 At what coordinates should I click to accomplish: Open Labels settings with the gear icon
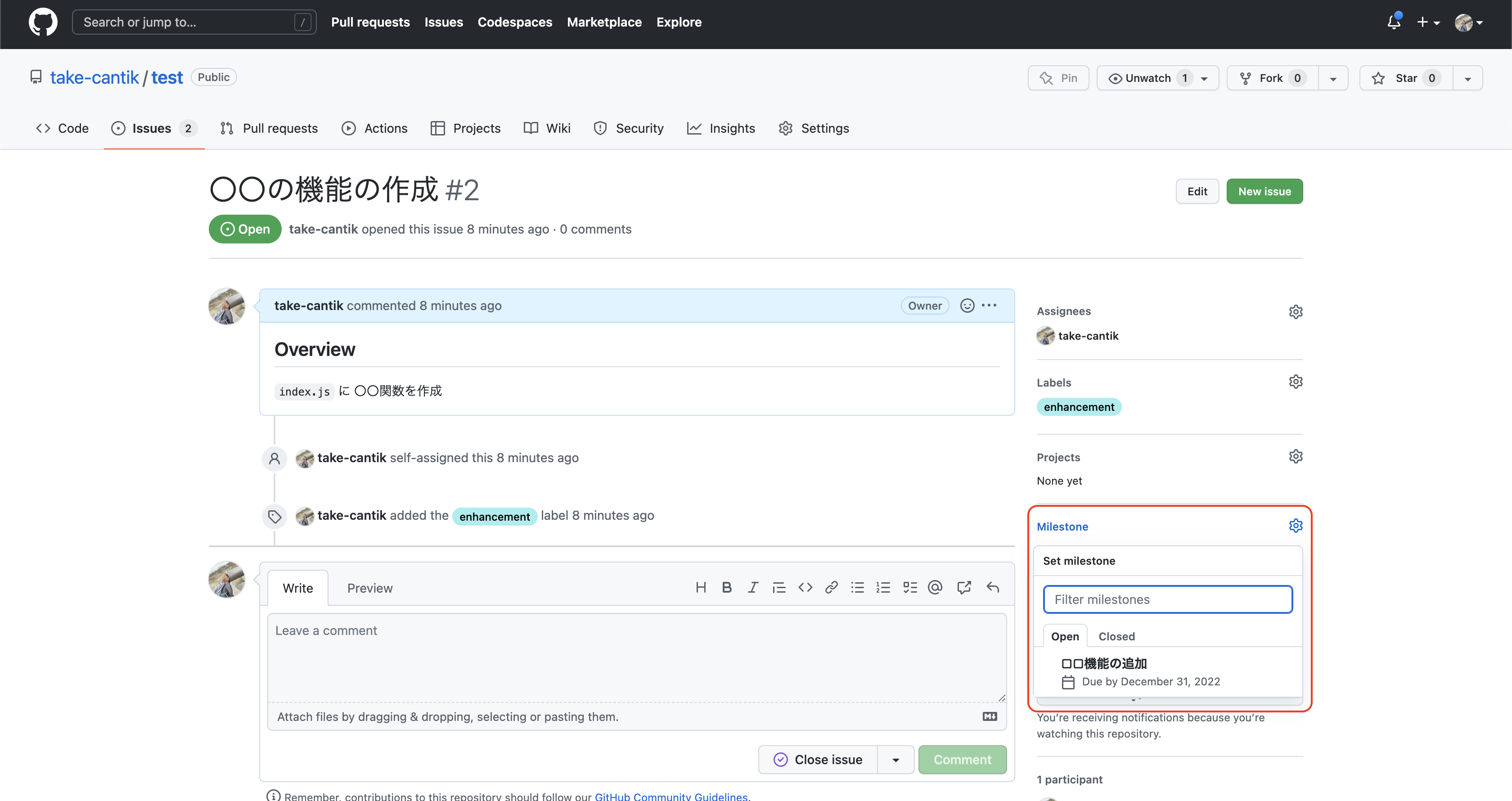(1296, 381)
